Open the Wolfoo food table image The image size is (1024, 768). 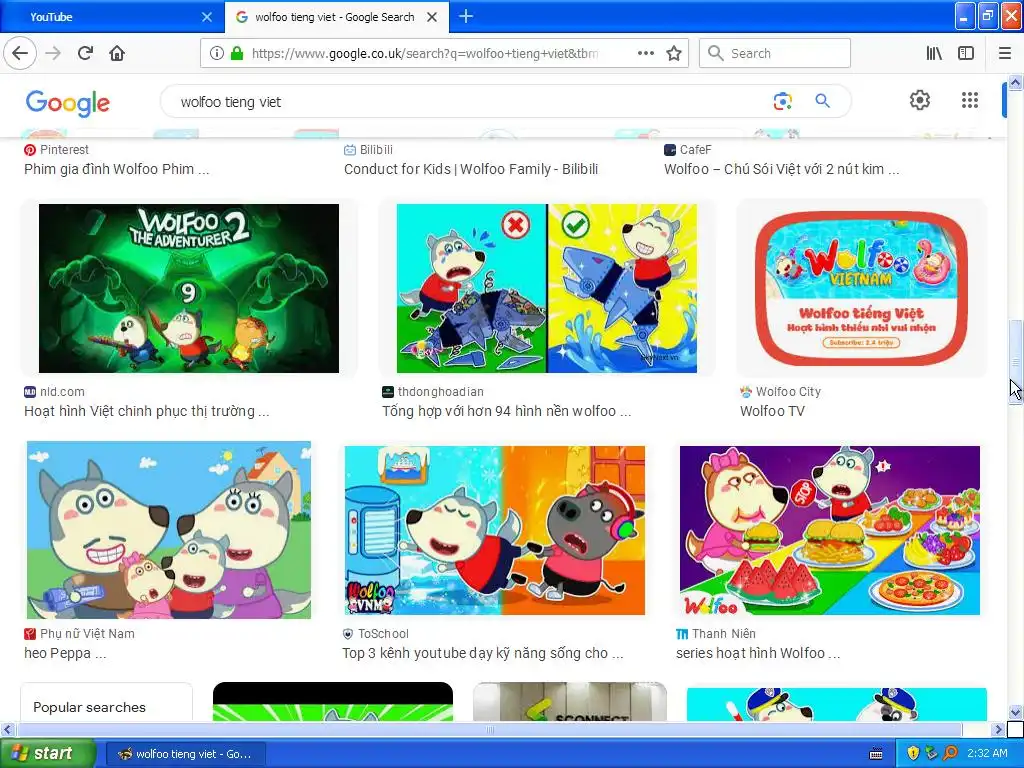pos(829,530)
